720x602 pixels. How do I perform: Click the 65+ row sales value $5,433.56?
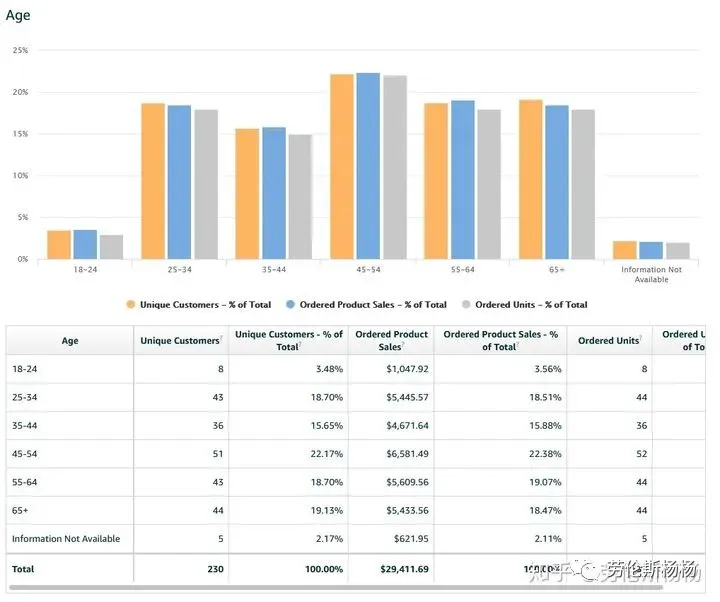coord(407,511)
